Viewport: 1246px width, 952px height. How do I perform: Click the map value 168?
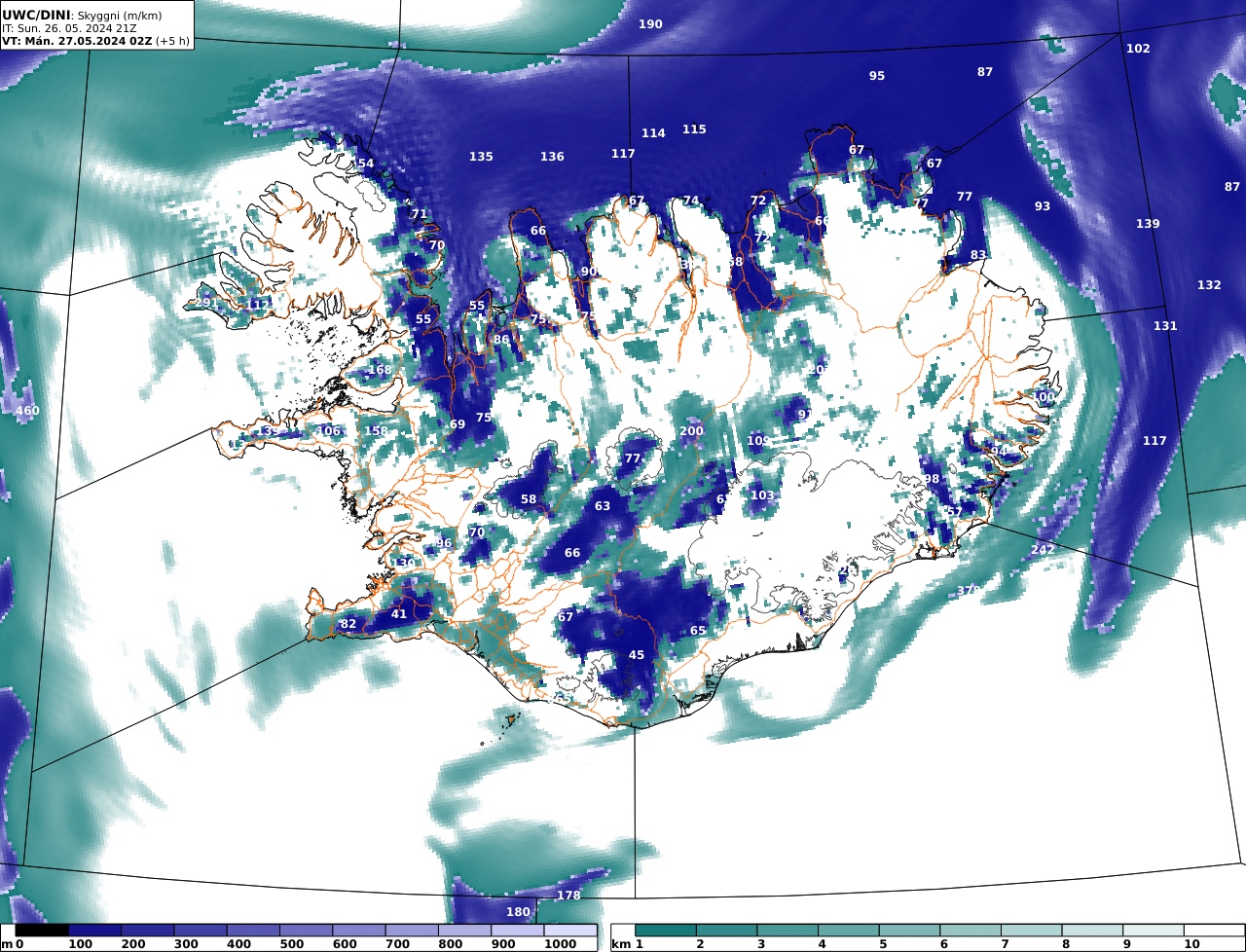coord(380,370)
